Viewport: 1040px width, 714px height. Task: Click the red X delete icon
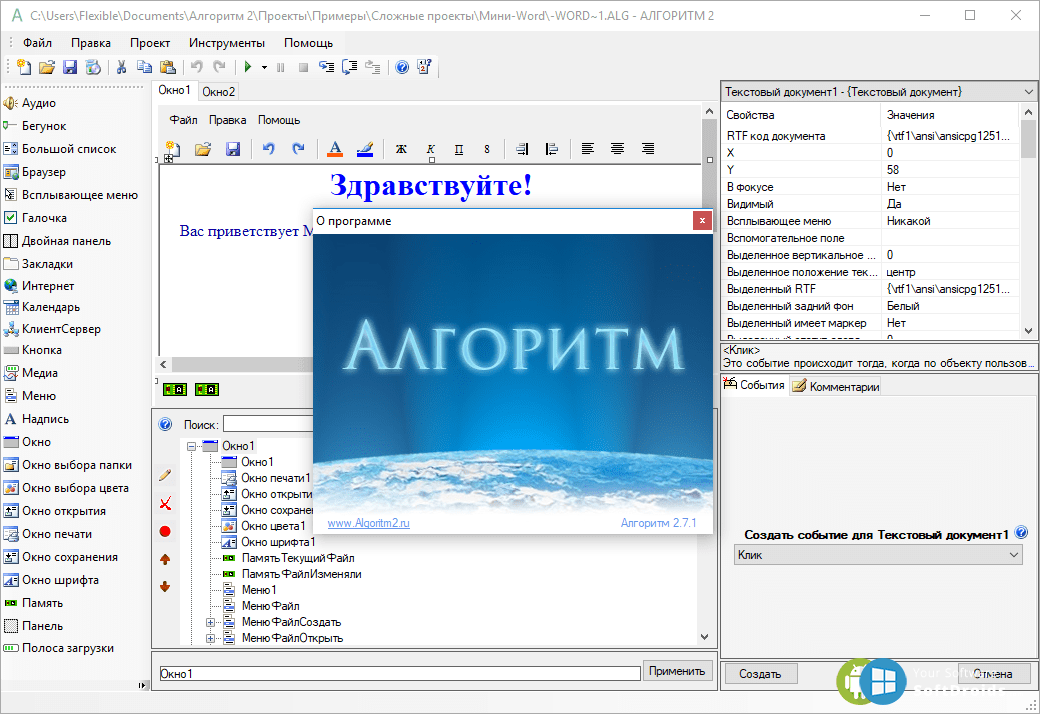point(165,503)
